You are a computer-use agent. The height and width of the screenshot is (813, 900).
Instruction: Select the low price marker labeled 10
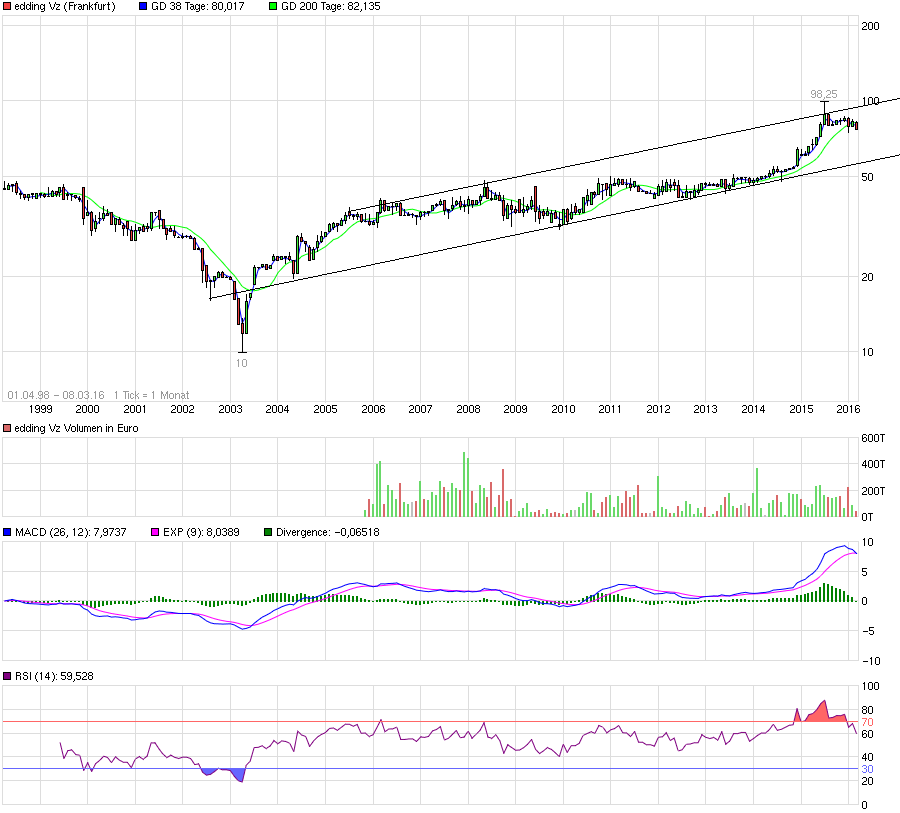point(242,363)
